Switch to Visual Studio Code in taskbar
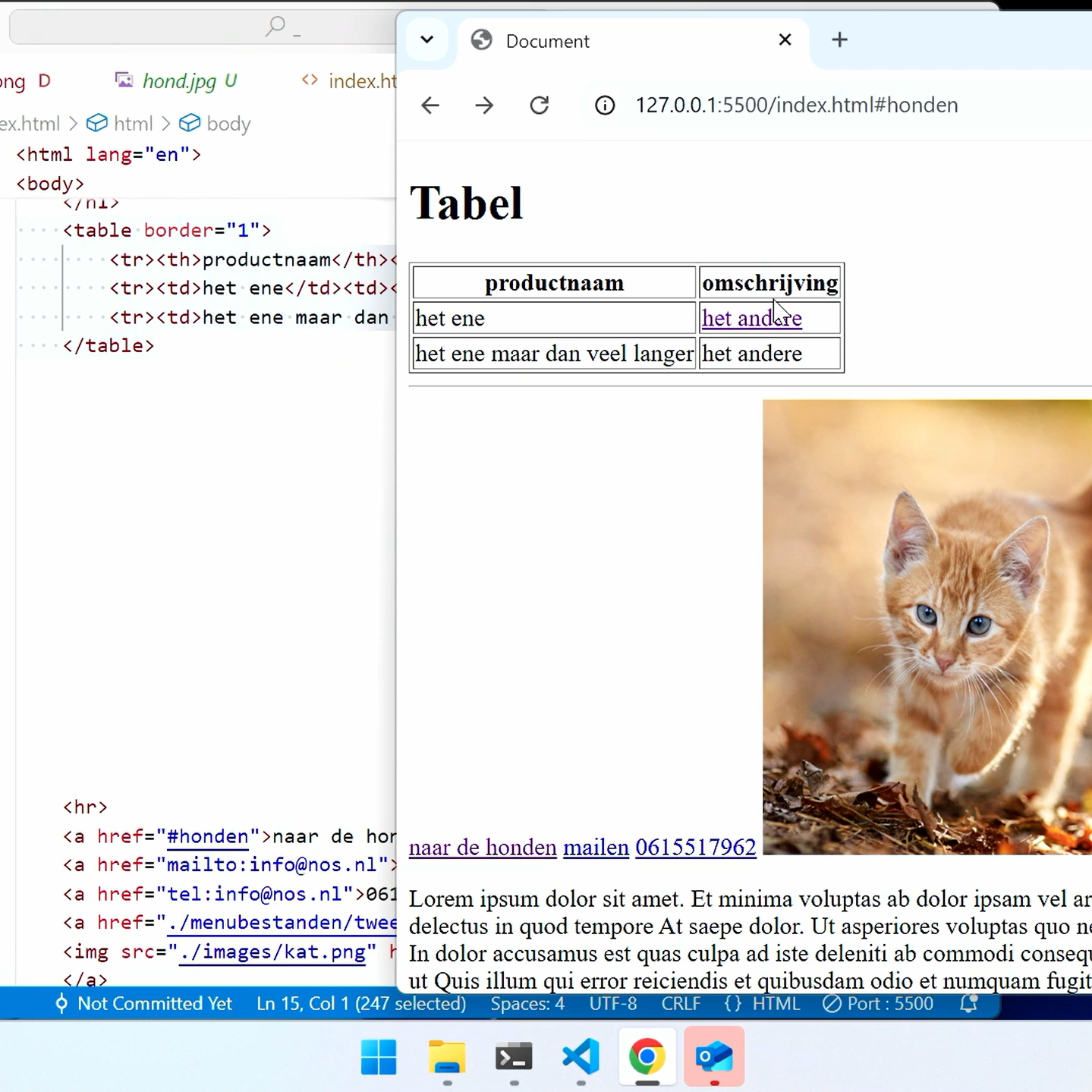Viewport: 1092px width, 1092px height. (x=581, y=1056)
